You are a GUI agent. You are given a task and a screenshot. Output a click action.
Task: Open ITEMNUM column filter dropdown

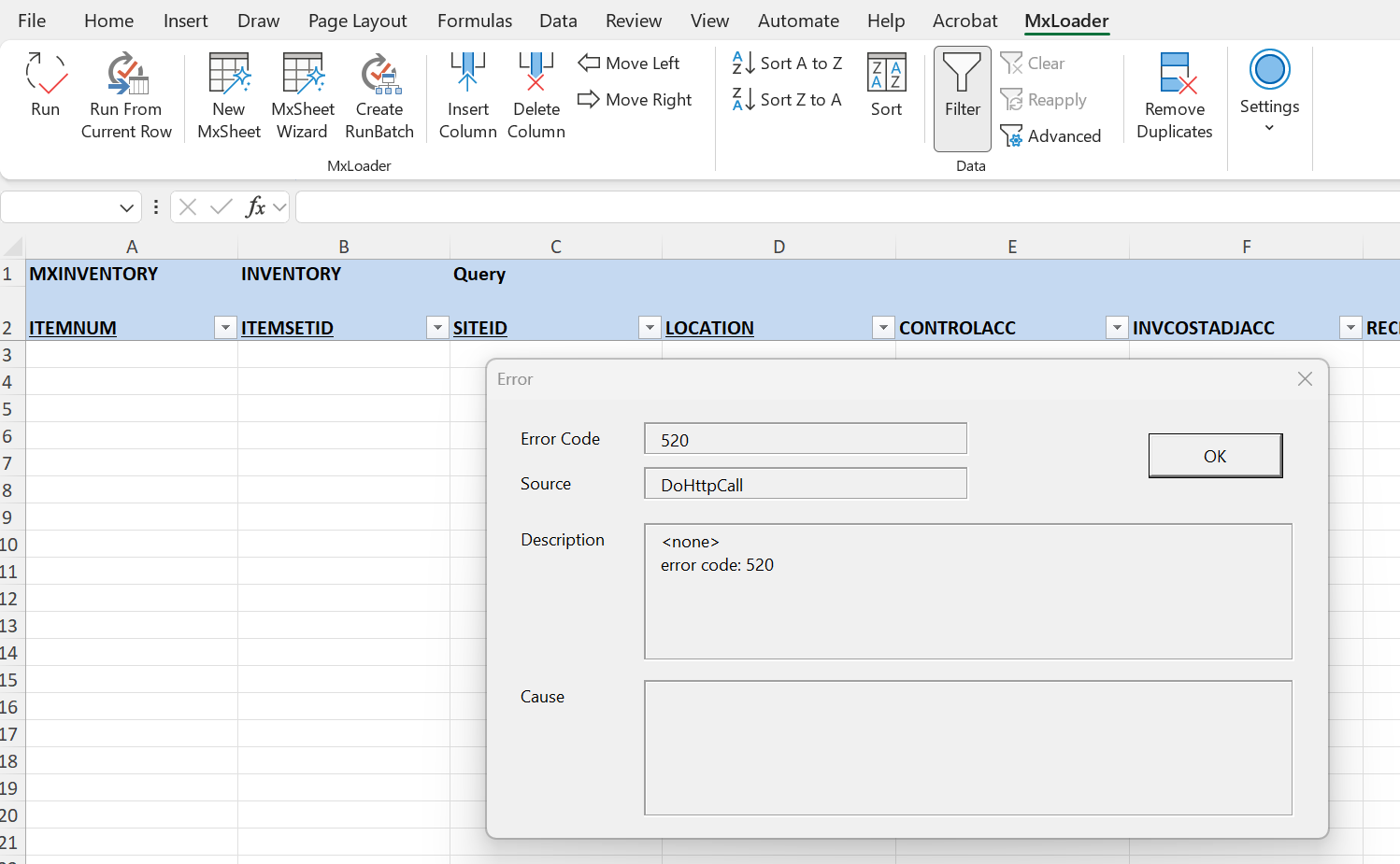click(225, 328)
